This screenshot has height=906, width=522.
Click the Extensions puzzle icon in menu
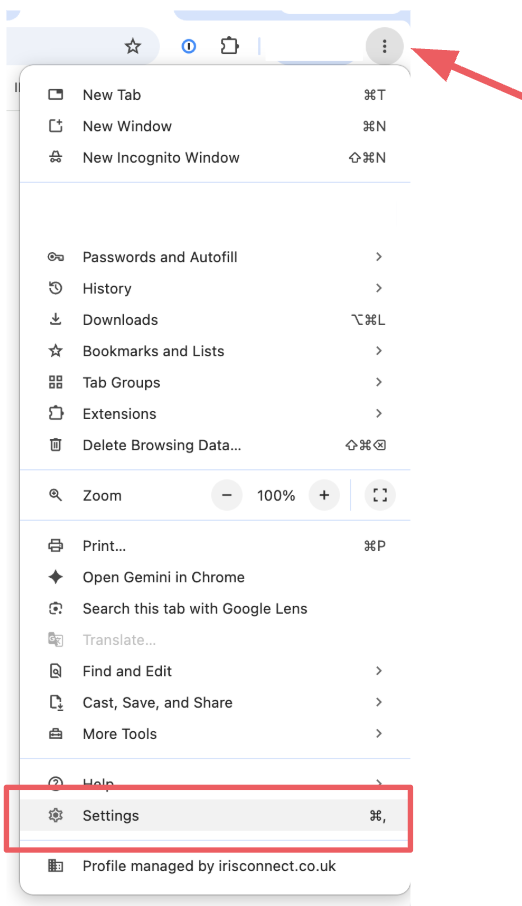coord(55,413)
